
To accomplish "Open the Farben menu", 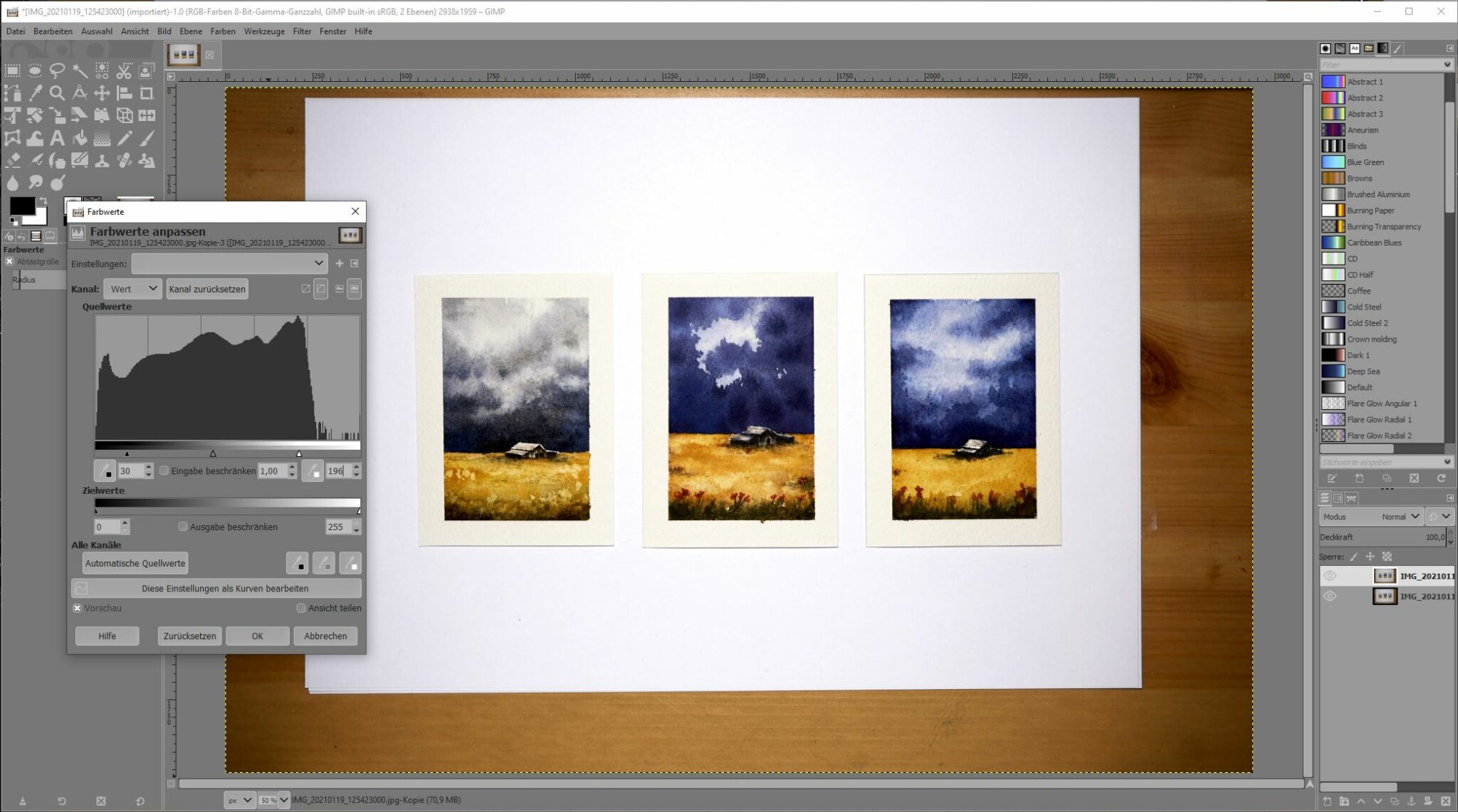I will (x=223, y=31).
